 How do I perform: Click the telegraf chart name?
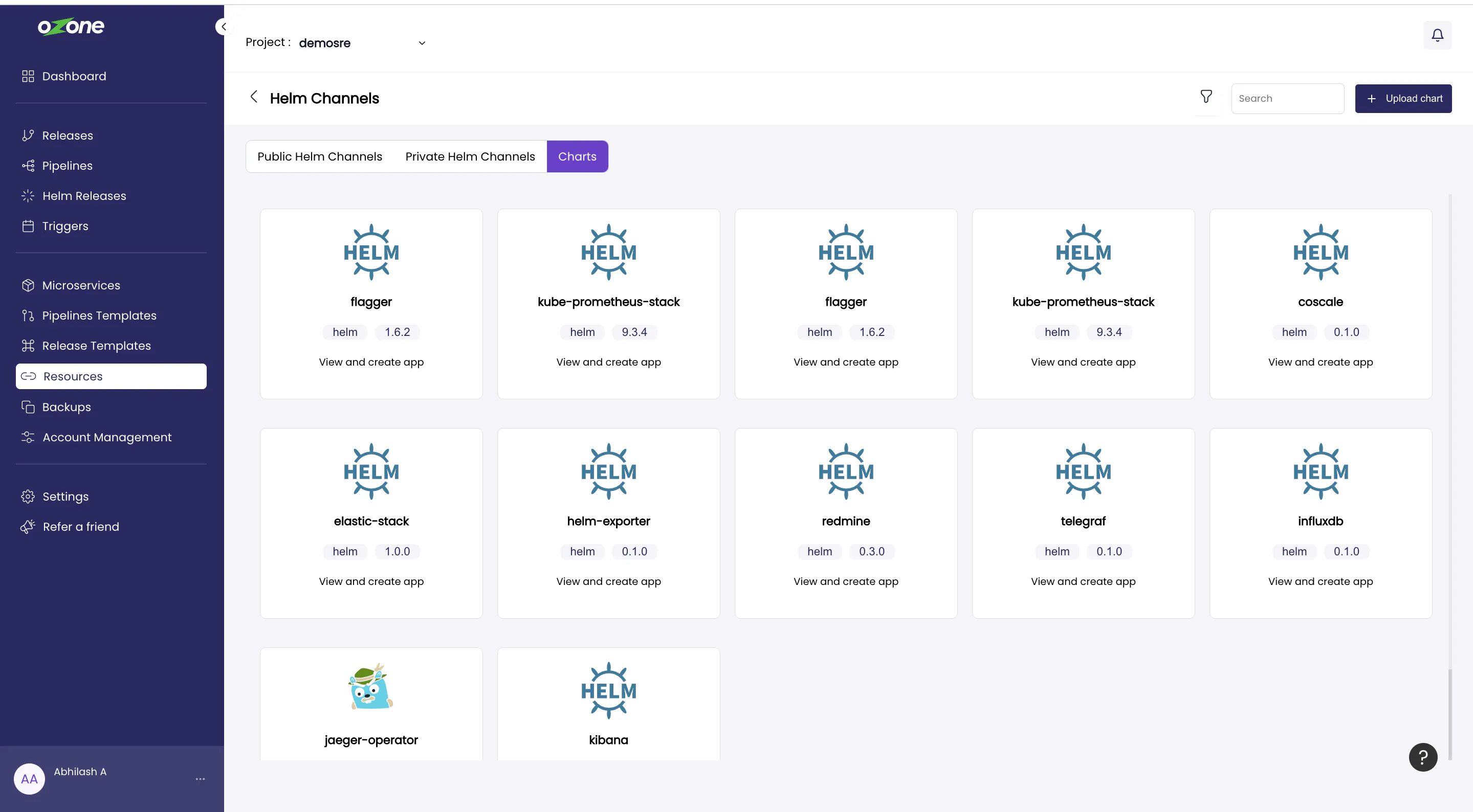1083,521
